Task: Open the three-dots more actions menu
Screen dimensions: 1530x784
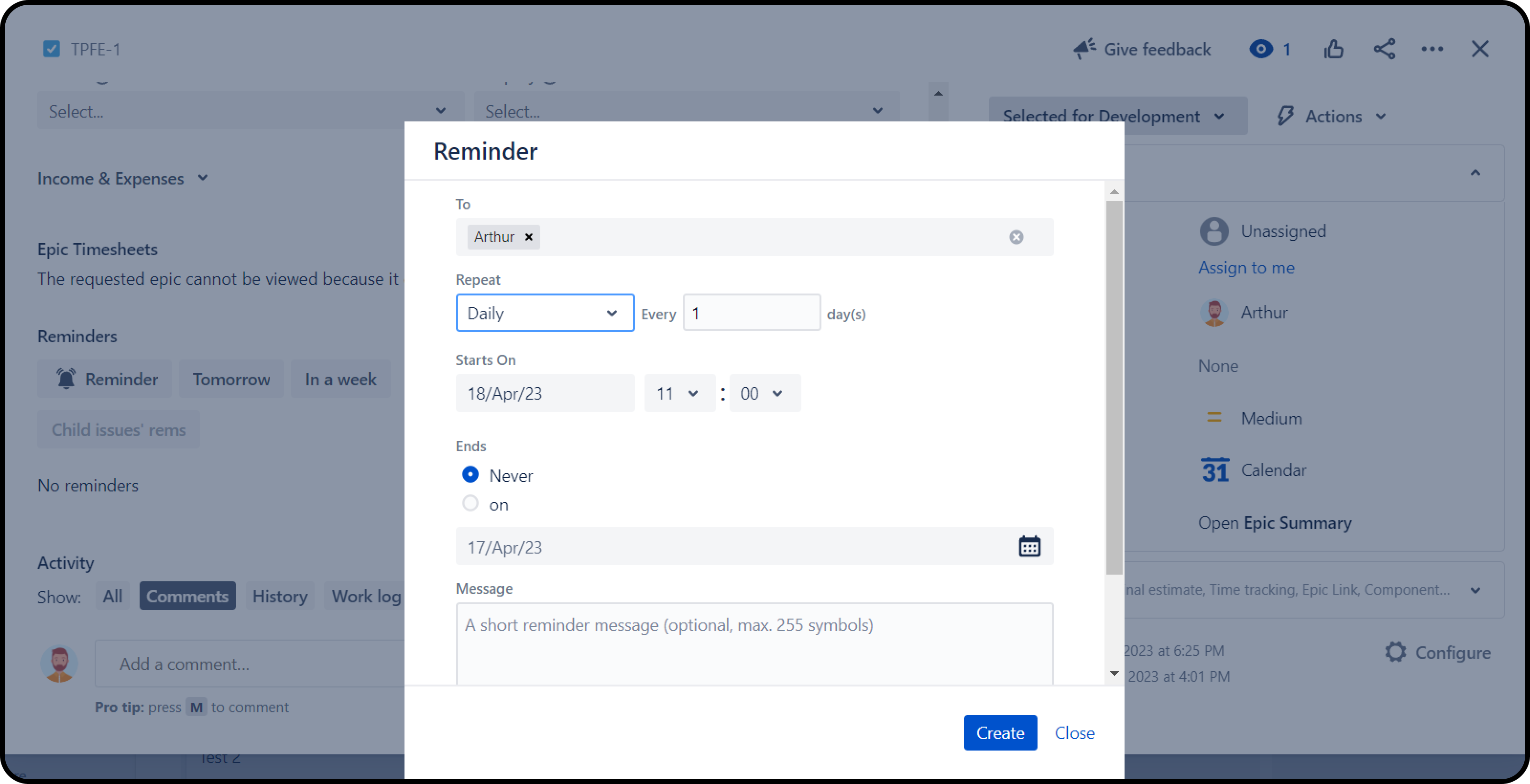Action: click(1432, 49)
